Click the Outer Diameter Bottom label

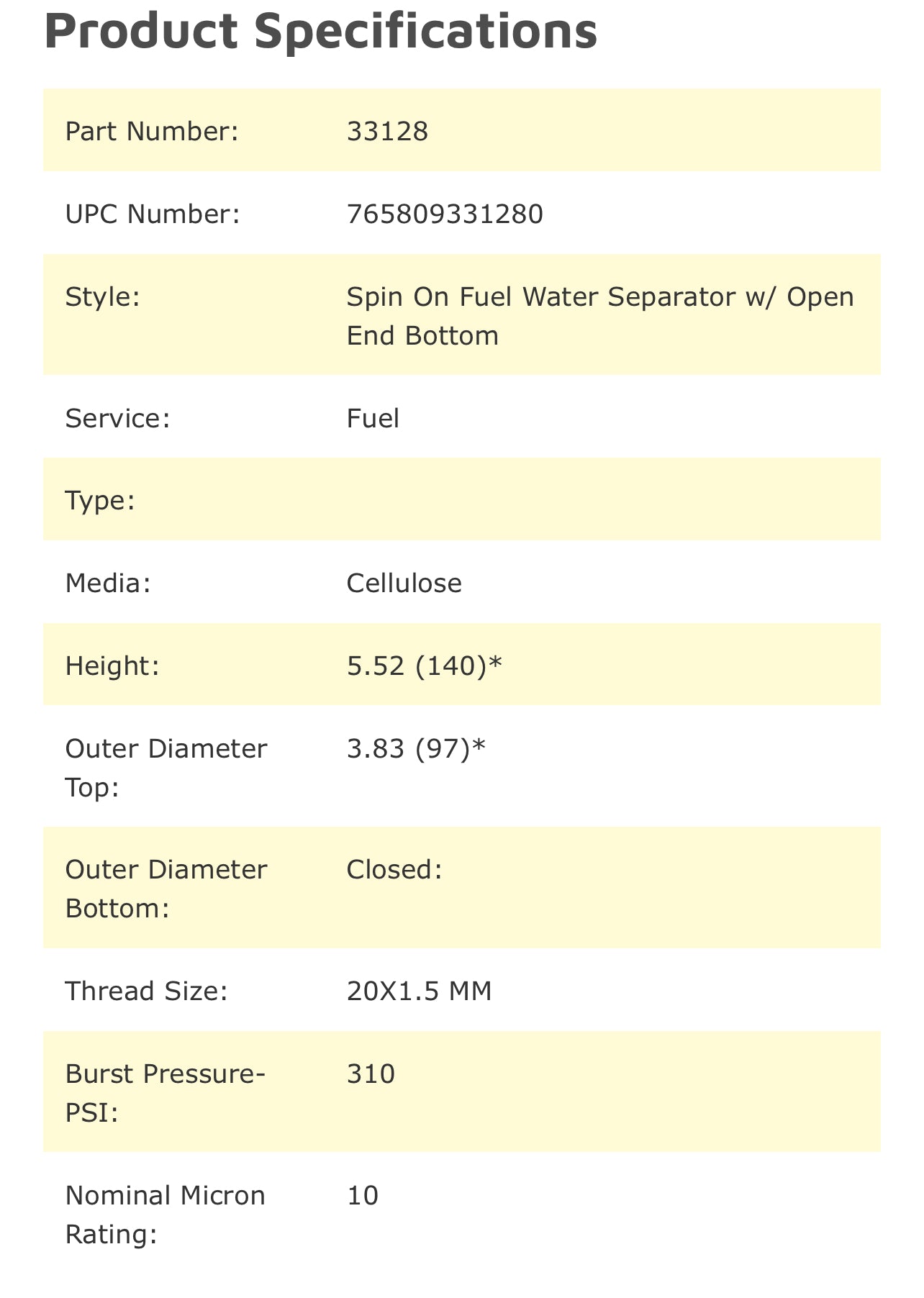[166, 889]
